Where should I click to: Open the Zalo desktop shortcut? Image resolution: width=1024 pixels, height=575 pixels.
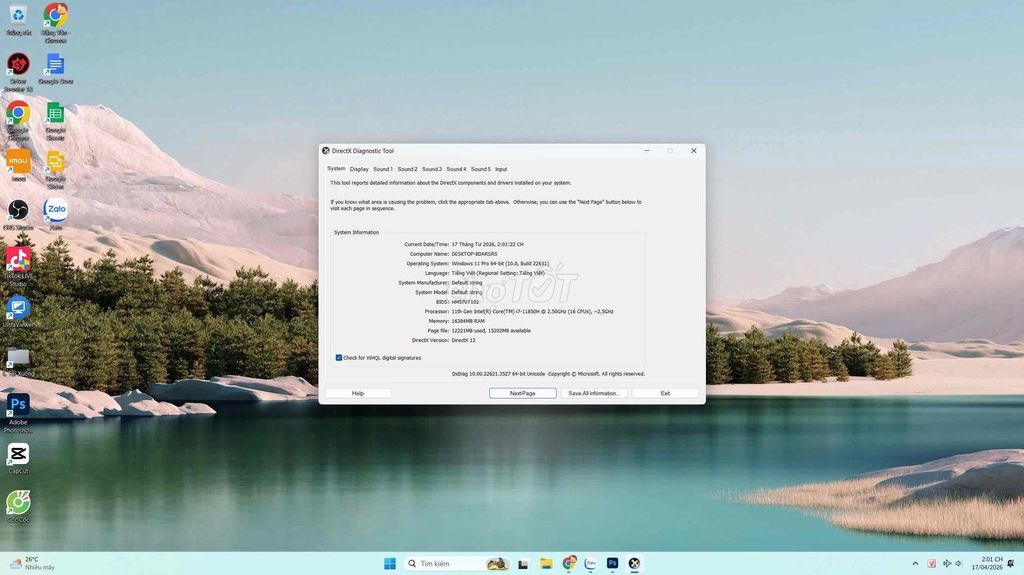pyautogui.click(x=56, y=214)
